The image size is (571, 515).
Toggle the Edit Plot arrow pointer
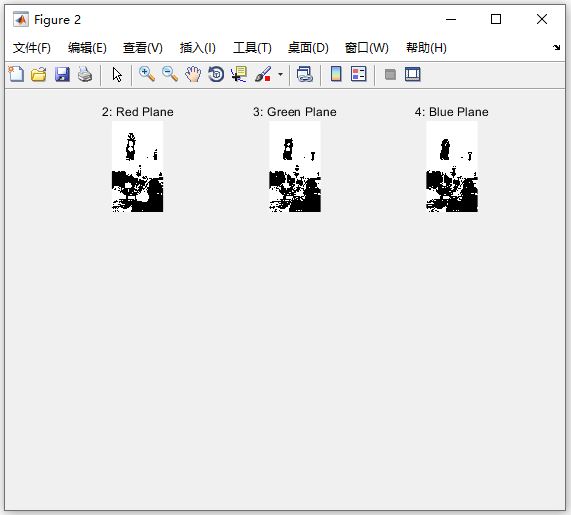117,74
